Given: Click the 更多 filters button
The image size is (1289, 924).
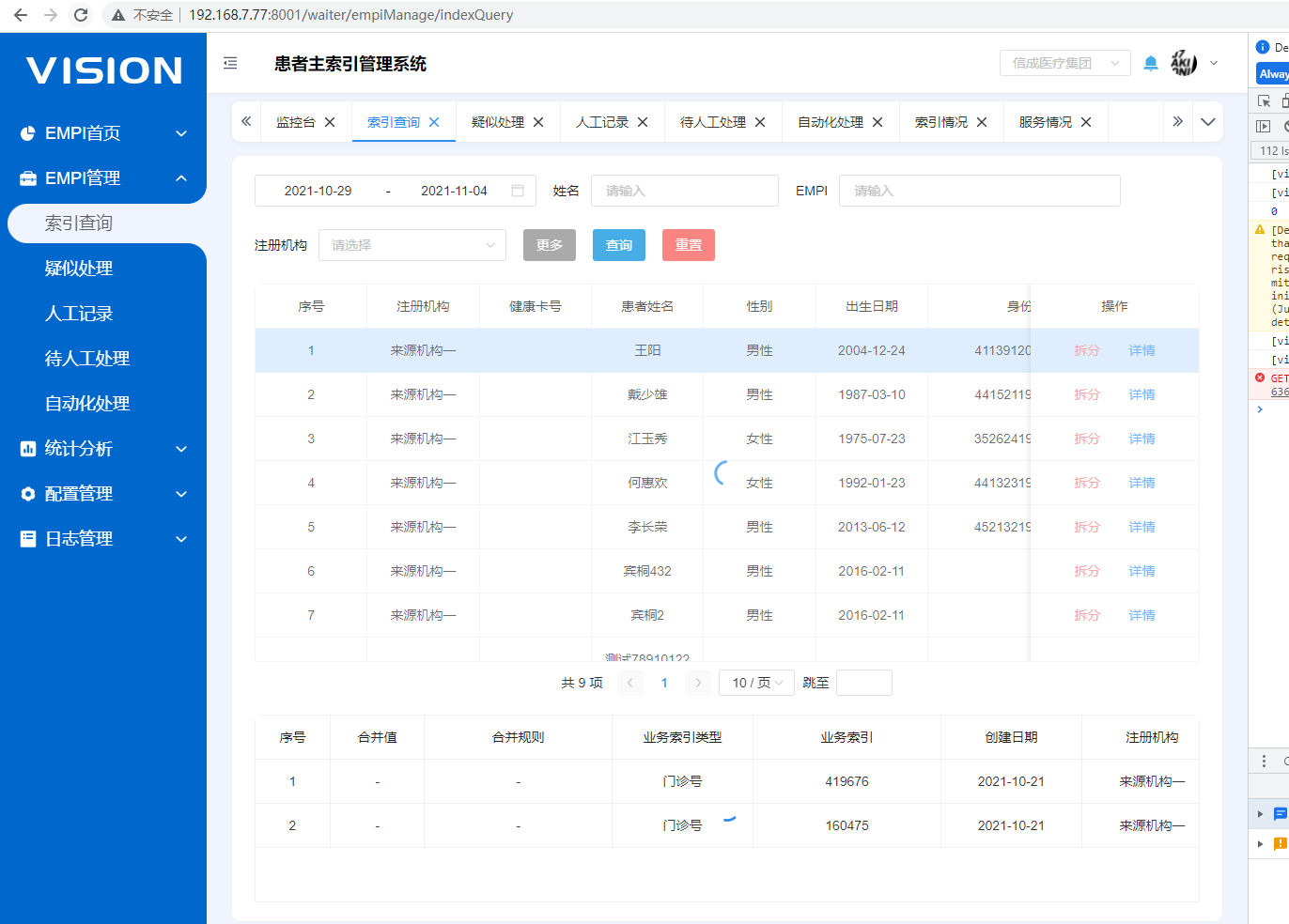Looking at the screenshot, I should click(x=550, y=245).
